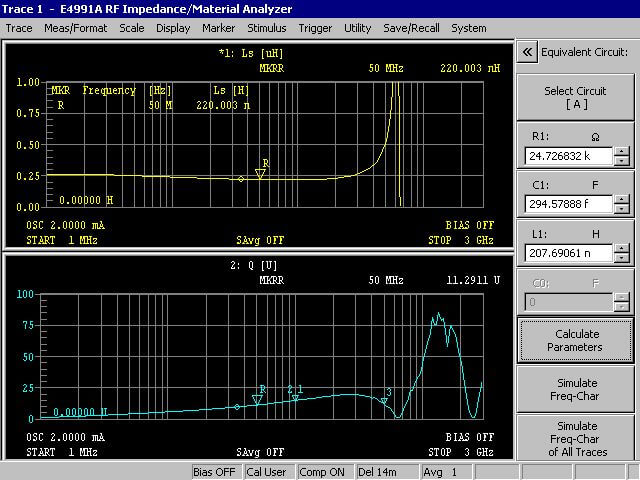Image resolution: width=640 pixels, height=480 pixels.
Task: Increase C1 value with up arrow
Action: (622, 200)
